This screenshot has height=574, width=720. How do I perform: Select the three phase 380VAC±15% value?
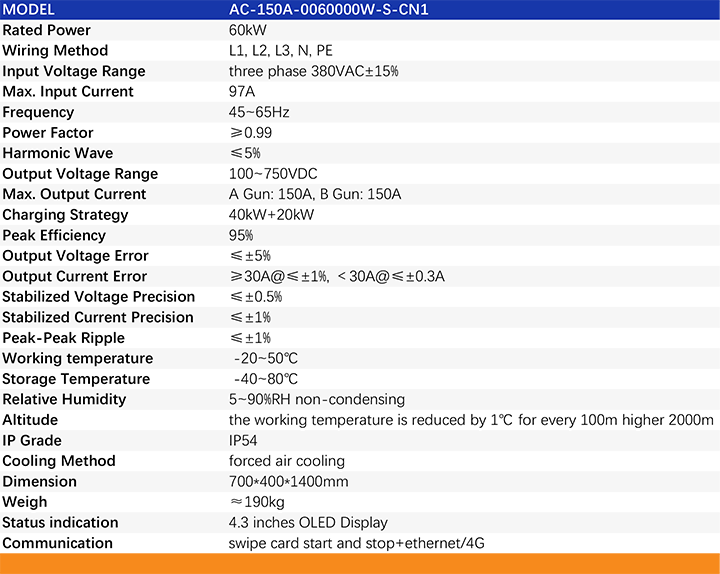pyautogui.click(x=314, y=71)
